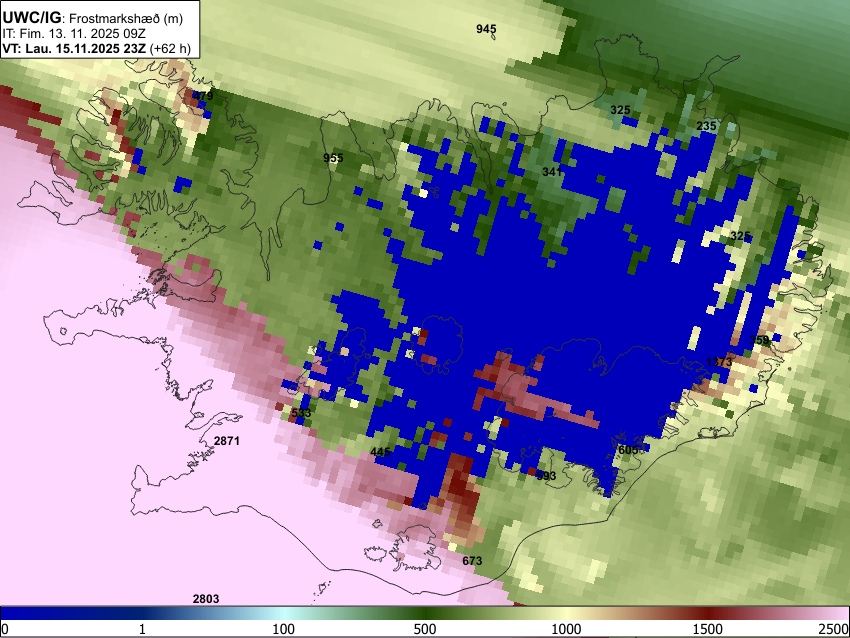The image size is (850, 638).
Task: Select the 605 value label
Action: (x=628, y=450)
